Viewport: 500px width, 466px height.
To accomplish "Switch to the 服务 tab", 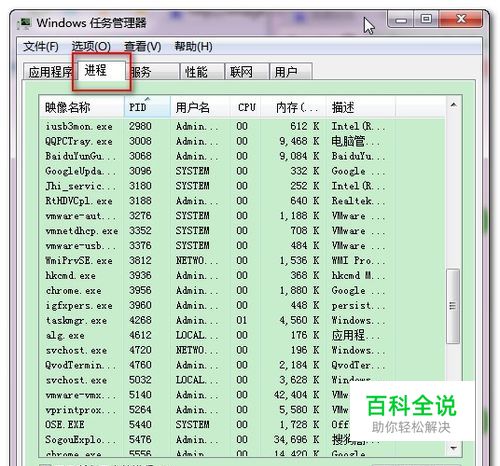I will point(153,72).
